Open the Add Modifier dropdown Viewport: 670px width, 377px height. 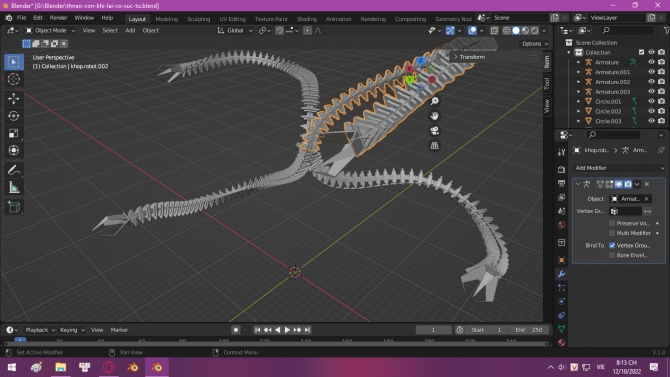pyautogui.click(x=619, y=168)
